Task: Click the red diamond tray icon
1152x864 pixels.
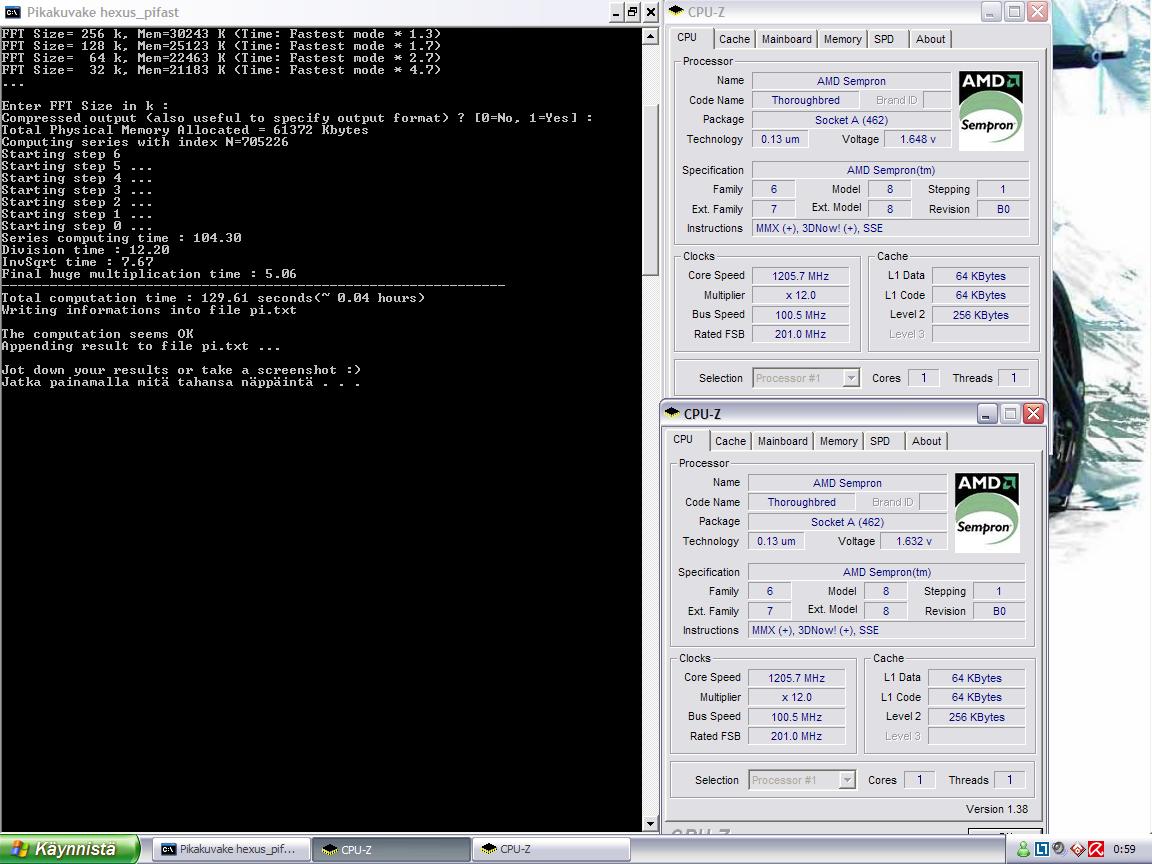Action: [x=1077, y=849]
